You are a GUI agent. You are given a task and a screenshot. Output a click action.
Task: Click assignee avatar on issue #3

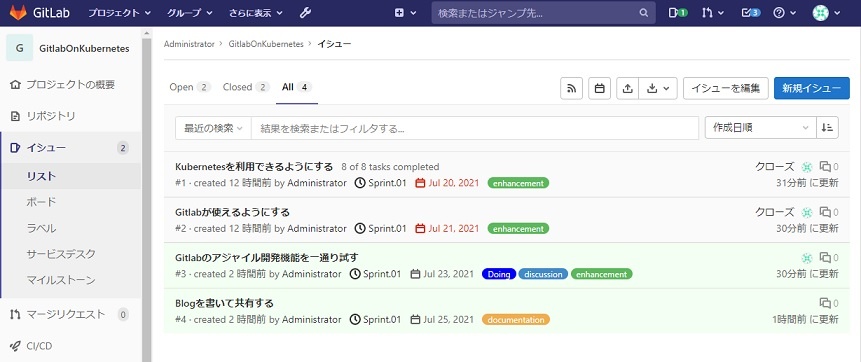[x=807, y=258]
